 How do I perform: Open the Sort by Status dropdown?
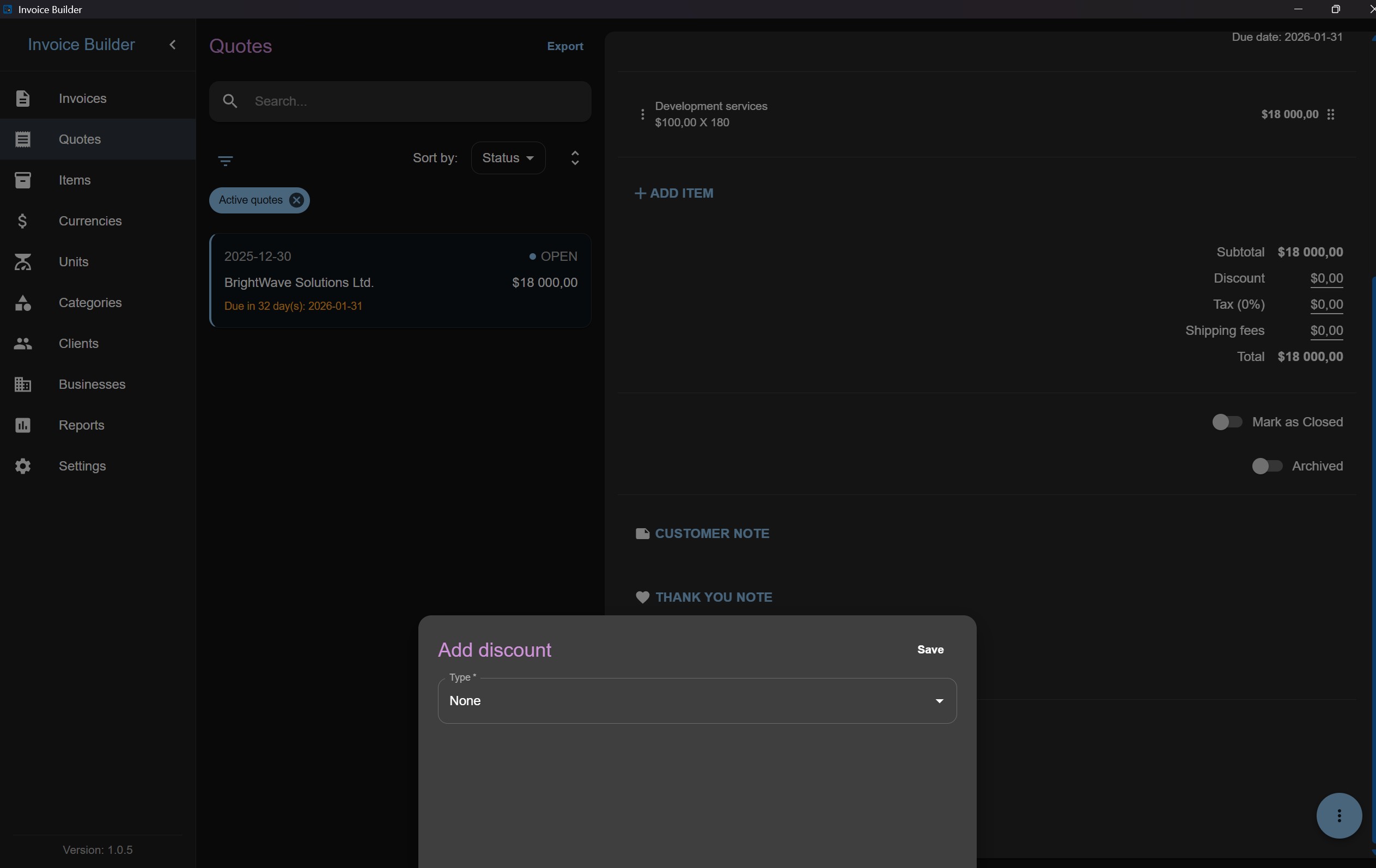pos(508,158)
